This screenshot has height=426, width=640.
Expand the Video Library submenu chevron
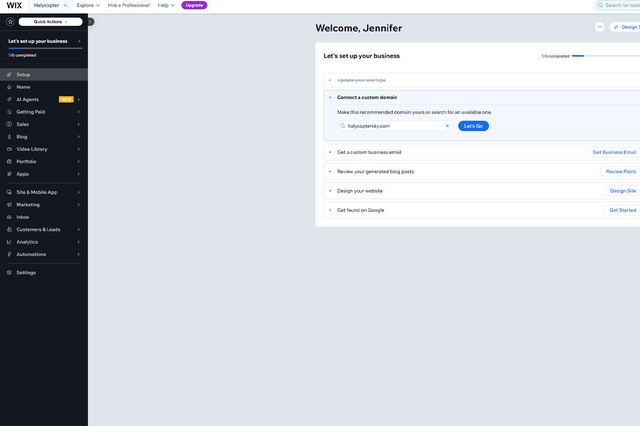point(79,149)
